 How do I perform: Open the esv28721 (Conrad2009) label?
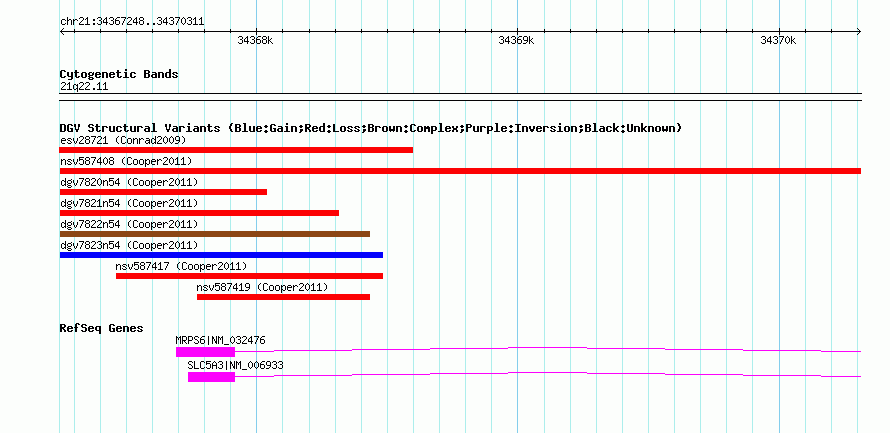click(x=123, y=140)
